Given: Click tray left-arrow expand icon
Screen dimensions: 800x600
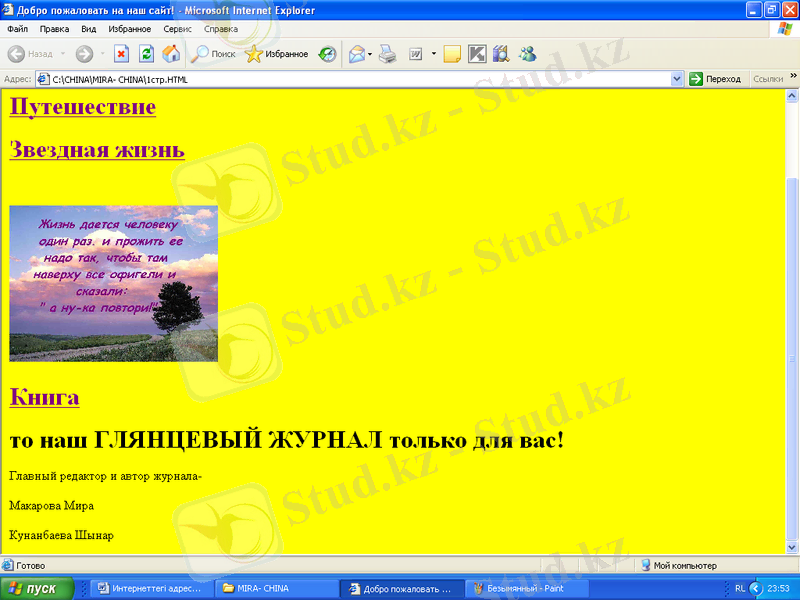Looking at the screenshot, I should coord(755,588).
